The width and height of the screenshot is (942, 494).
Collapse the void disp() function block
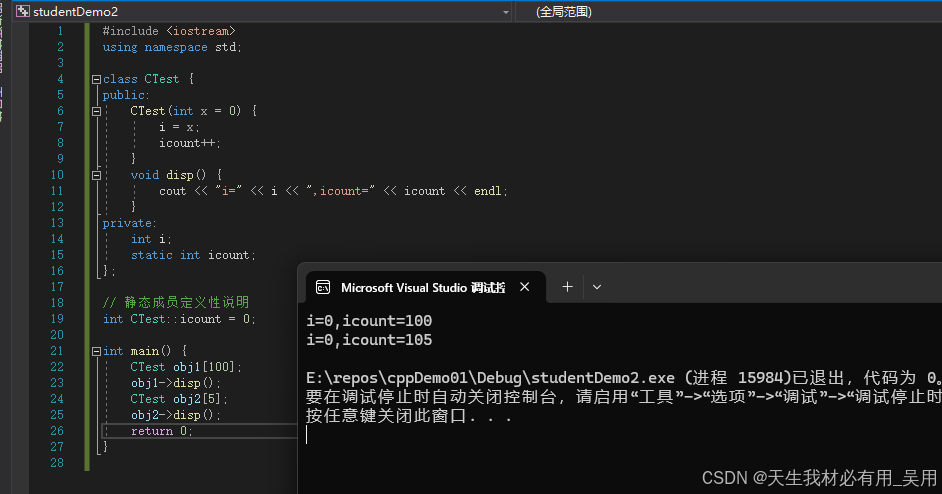pos(96,175)
